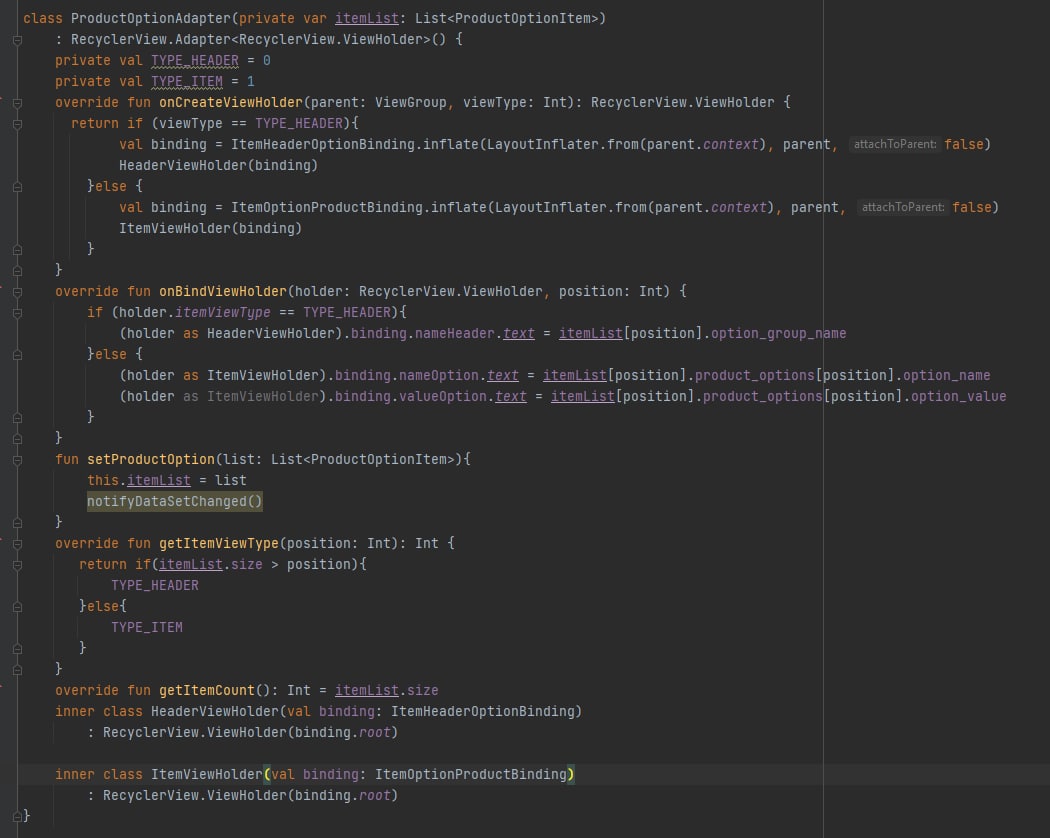Collapse the setProductOption function fold marker

(17, 460)
